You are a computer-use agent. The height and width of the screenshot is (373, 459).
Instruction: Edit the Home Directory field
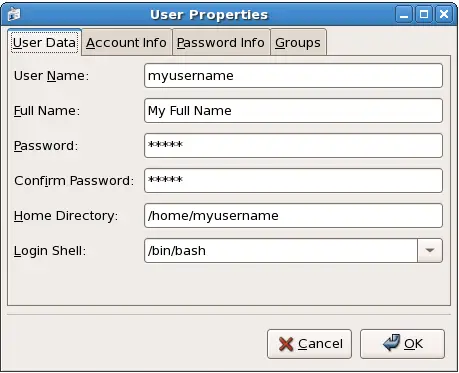293,216
